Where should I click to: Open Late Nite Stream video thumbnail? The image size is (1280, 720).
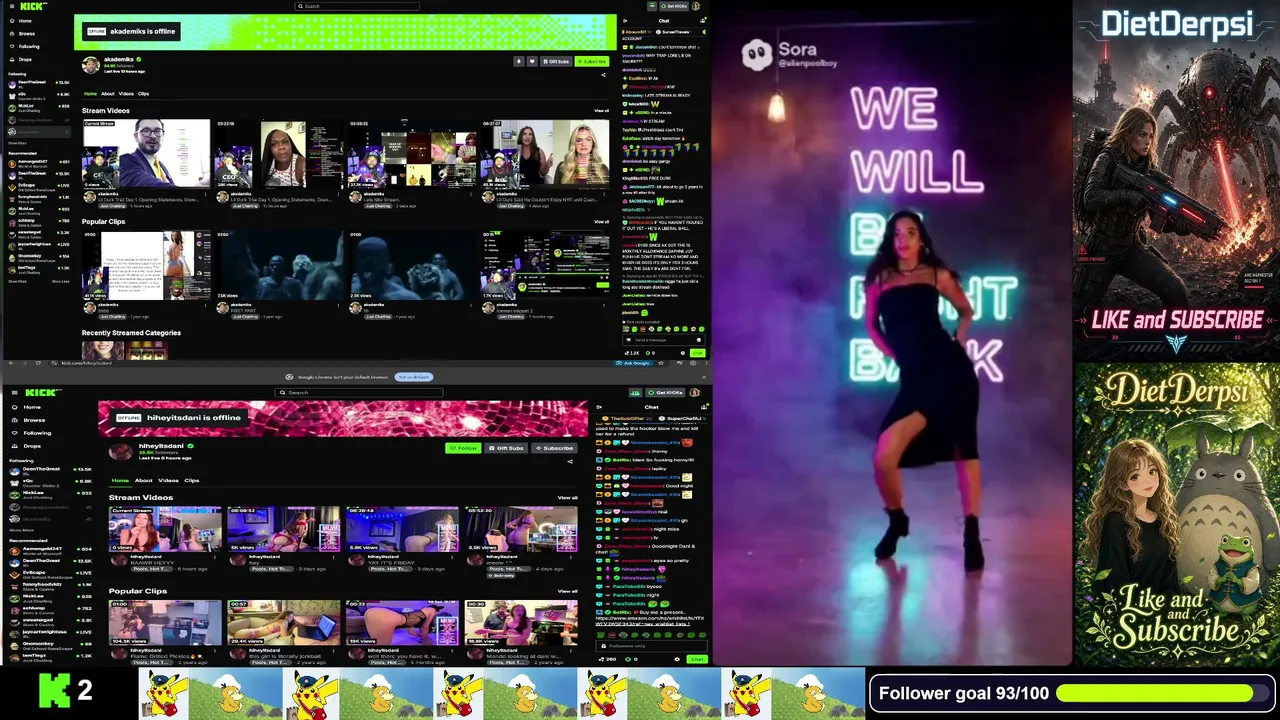(412, 153)
